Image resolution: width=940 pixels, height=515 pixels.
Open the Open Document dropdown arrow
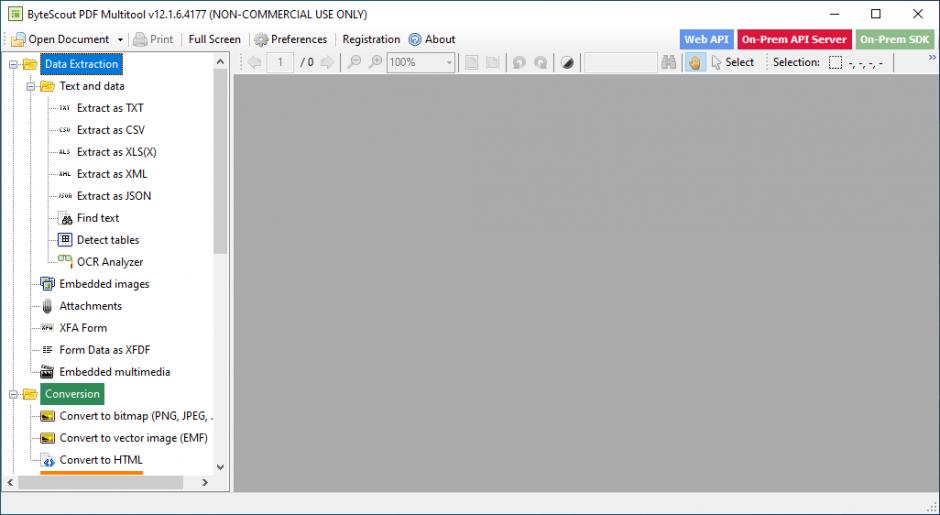120,40
